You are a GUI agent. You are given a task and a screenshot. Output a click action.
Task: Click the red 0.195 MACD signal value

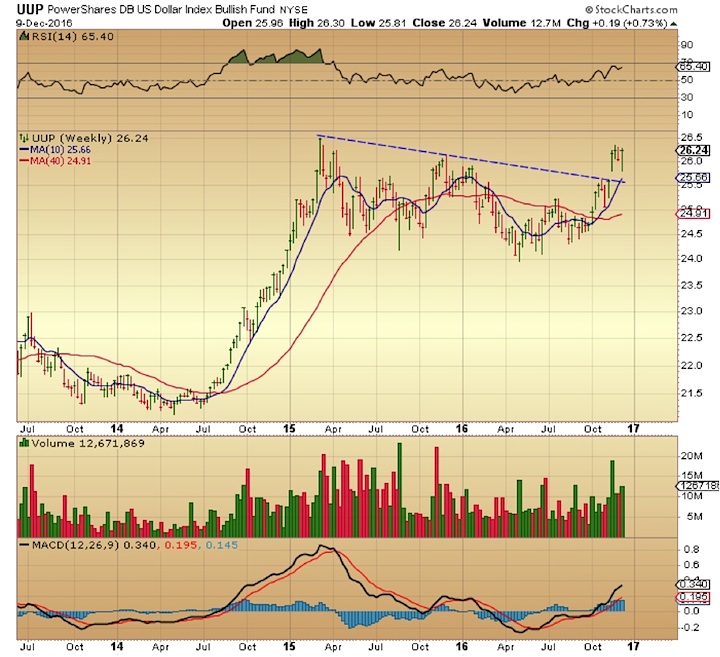point(180,545)
